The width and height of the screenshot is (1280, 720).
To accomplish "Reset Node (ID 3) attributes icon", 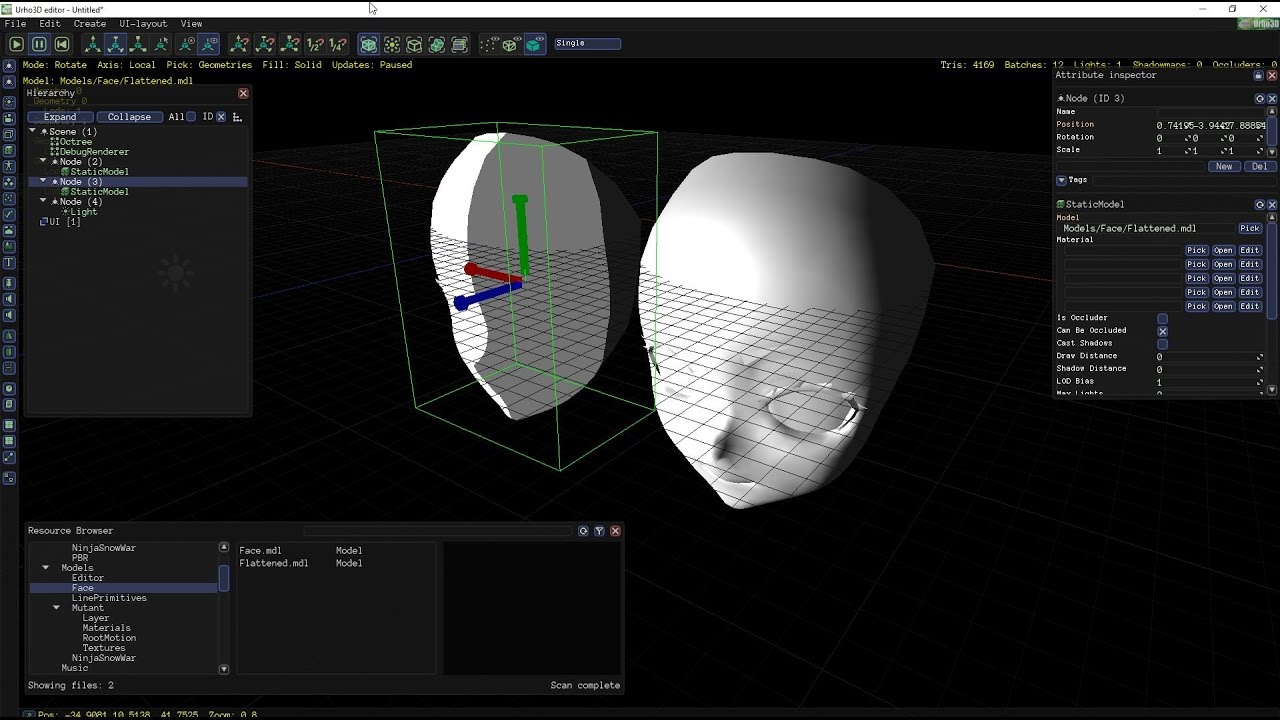I will pos(1260,99).
